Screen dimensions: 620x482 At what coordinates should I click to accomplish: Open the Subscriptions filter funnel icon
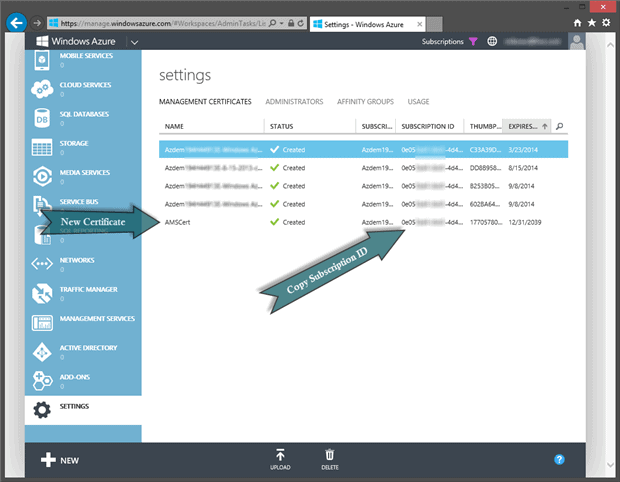pos(473,42)
